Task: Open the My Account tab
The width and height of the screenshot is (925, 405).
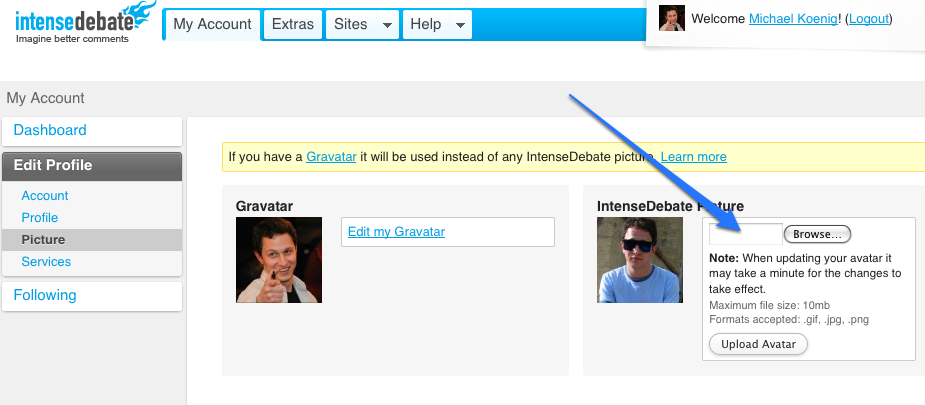Action: [211, 24]
